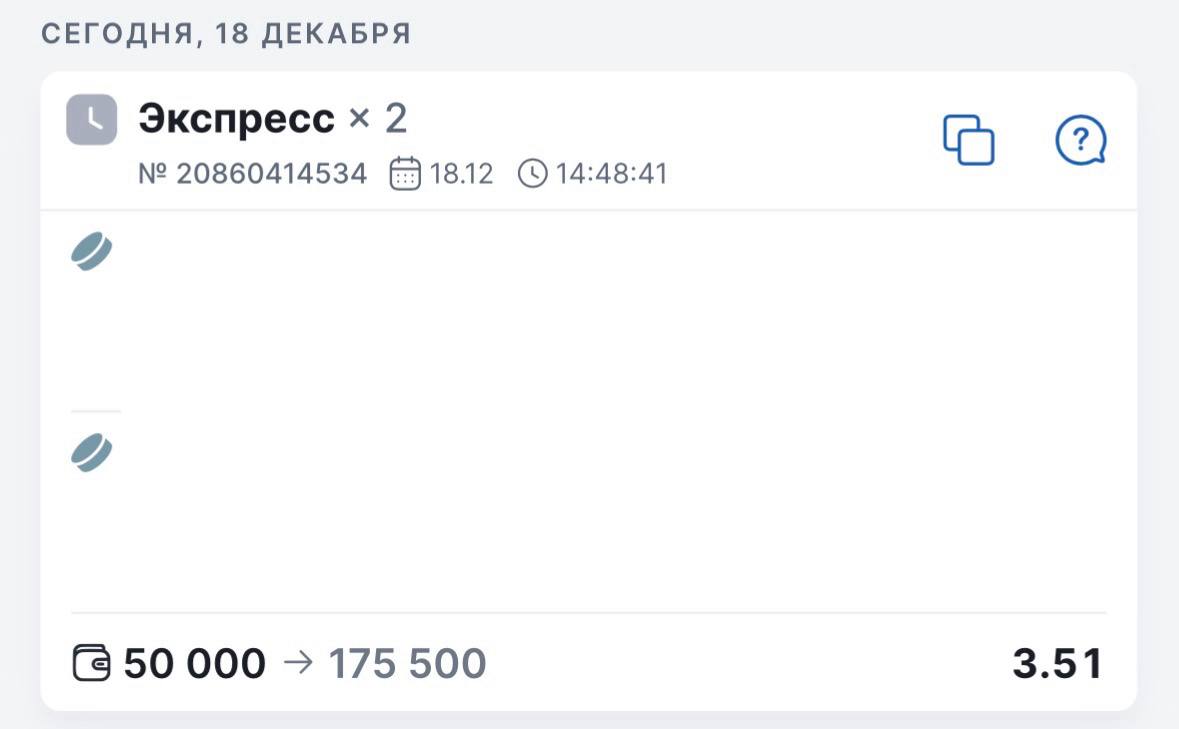The image size is (1179, 729).
Task: Select the first hockey puck icon
Action: point(91,251)
